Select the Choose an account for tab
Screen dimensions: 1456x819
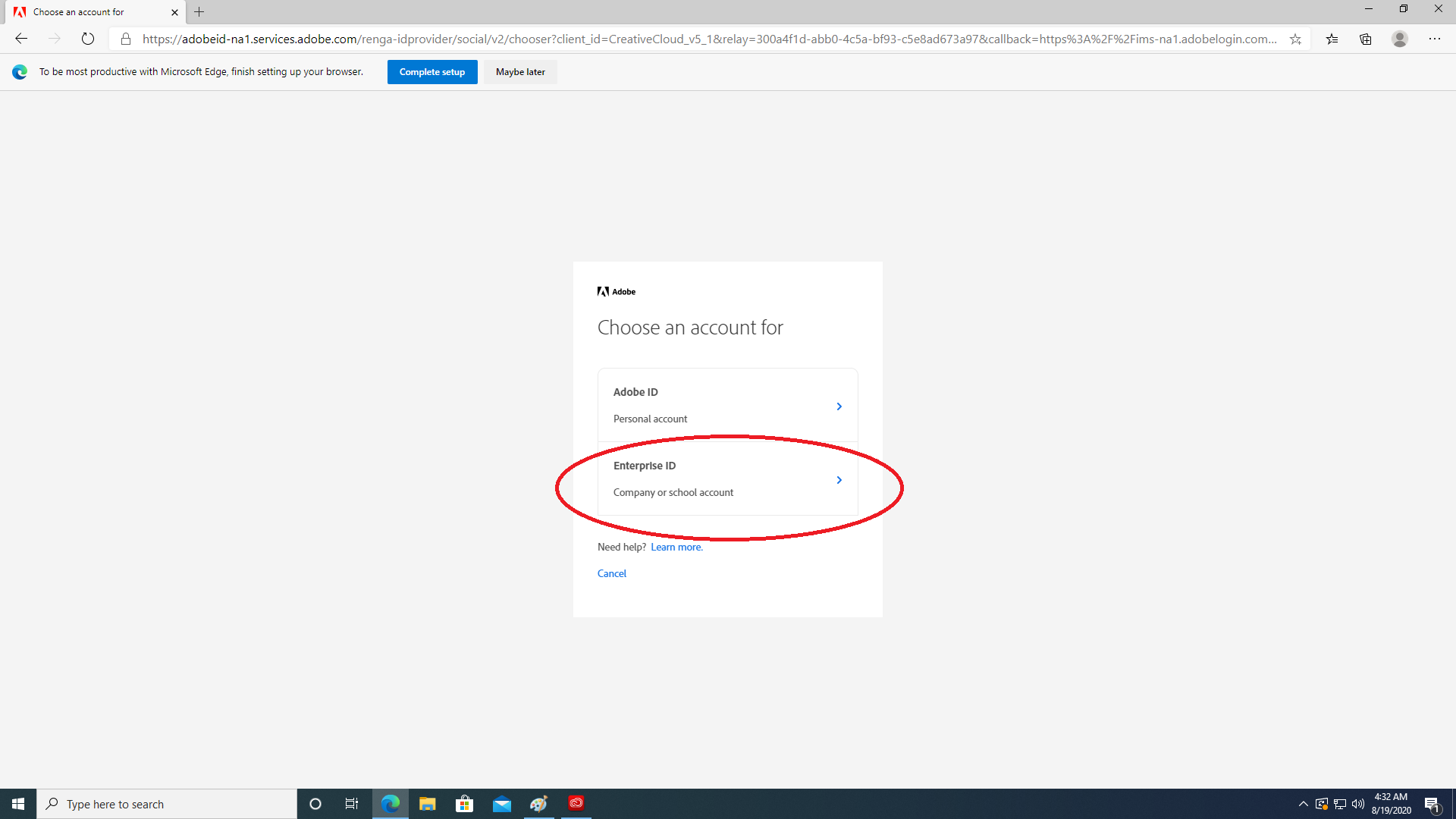point(87,12)
